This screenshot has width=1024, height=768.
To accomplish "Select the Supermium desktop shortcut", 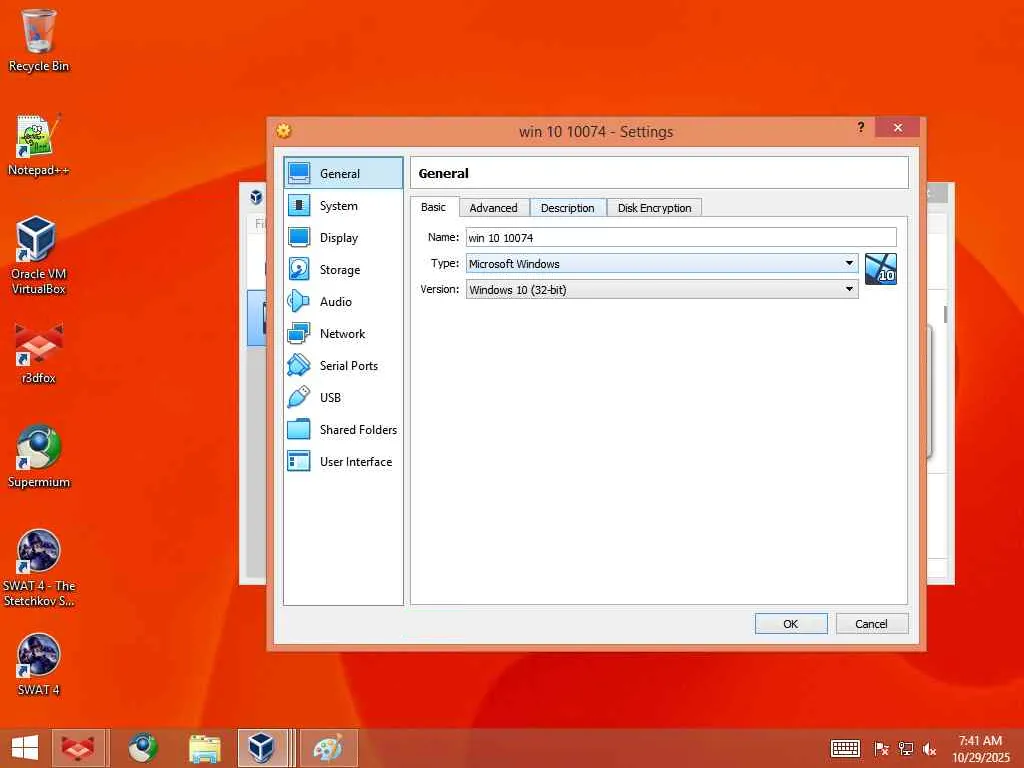I will (39, 457).
